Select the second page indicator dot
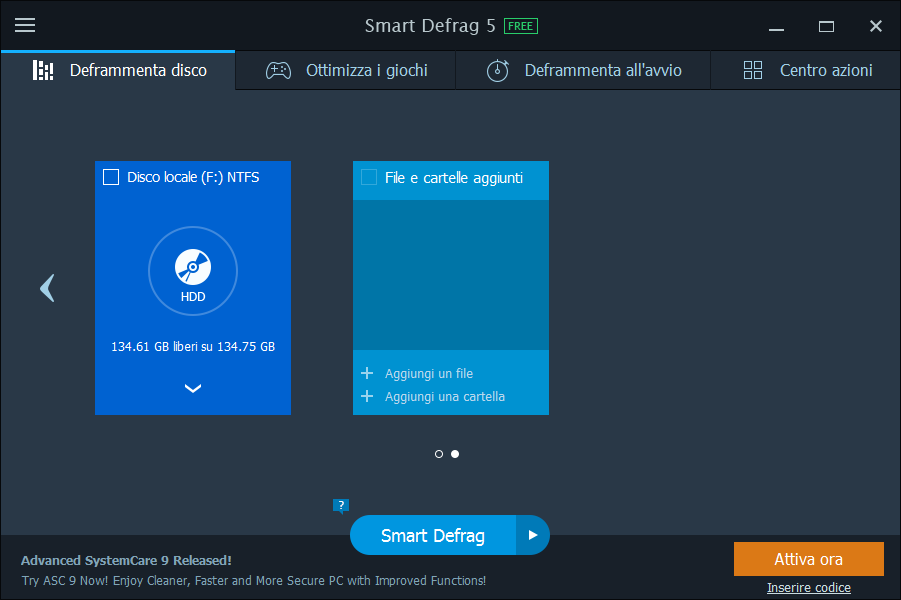The image size is (901, 600). (x=455, y=454)
